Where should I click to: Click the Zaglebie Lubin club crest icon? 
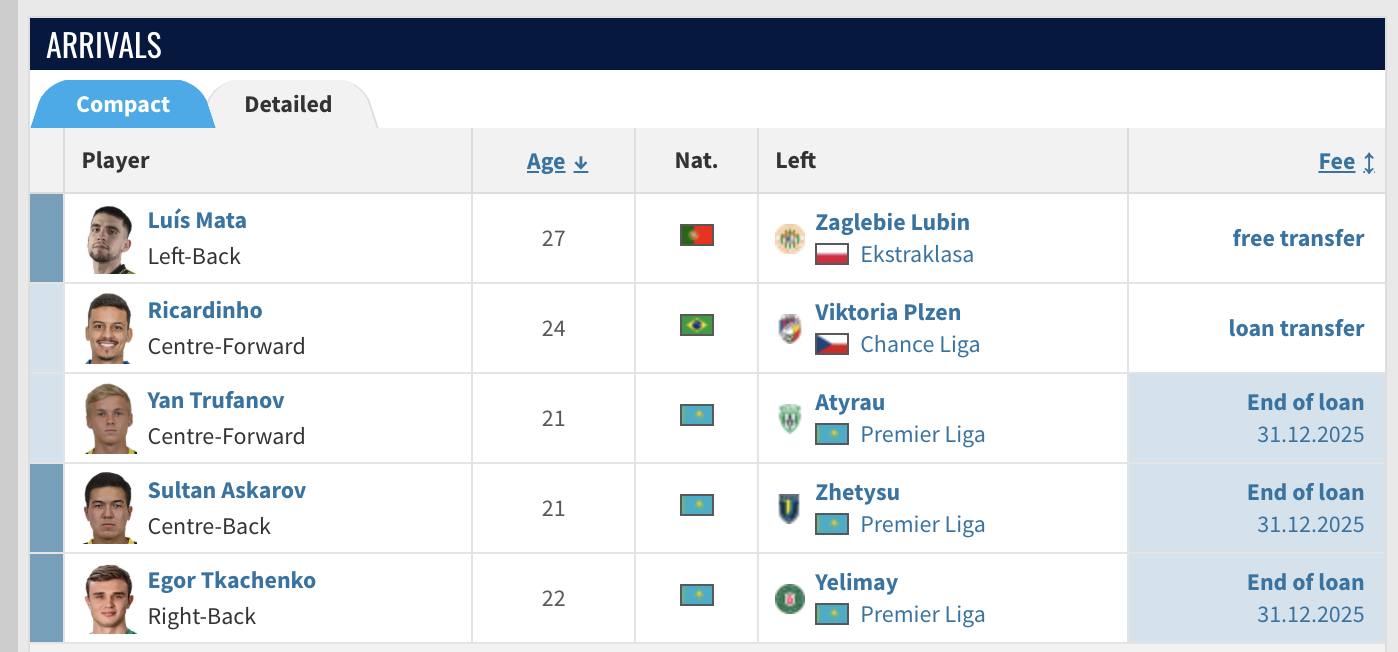pos(790,238)
